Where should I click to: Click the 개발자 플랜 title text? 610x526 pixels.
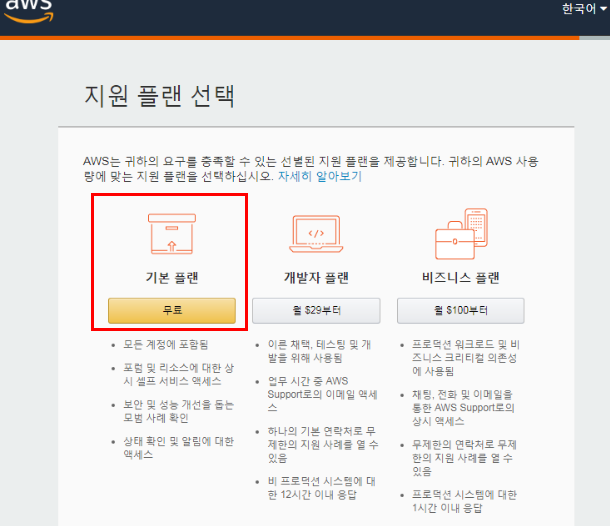tap(316, 278)
